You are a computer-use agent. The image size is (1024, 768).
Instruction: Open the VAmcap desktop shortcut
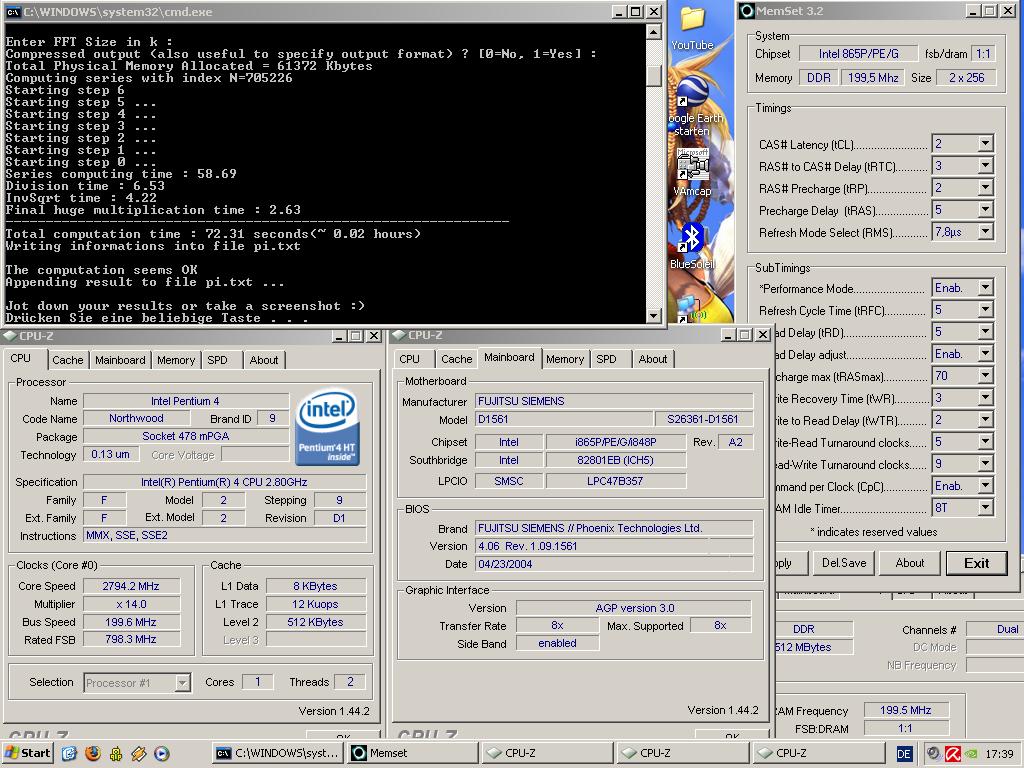[692, 172]
